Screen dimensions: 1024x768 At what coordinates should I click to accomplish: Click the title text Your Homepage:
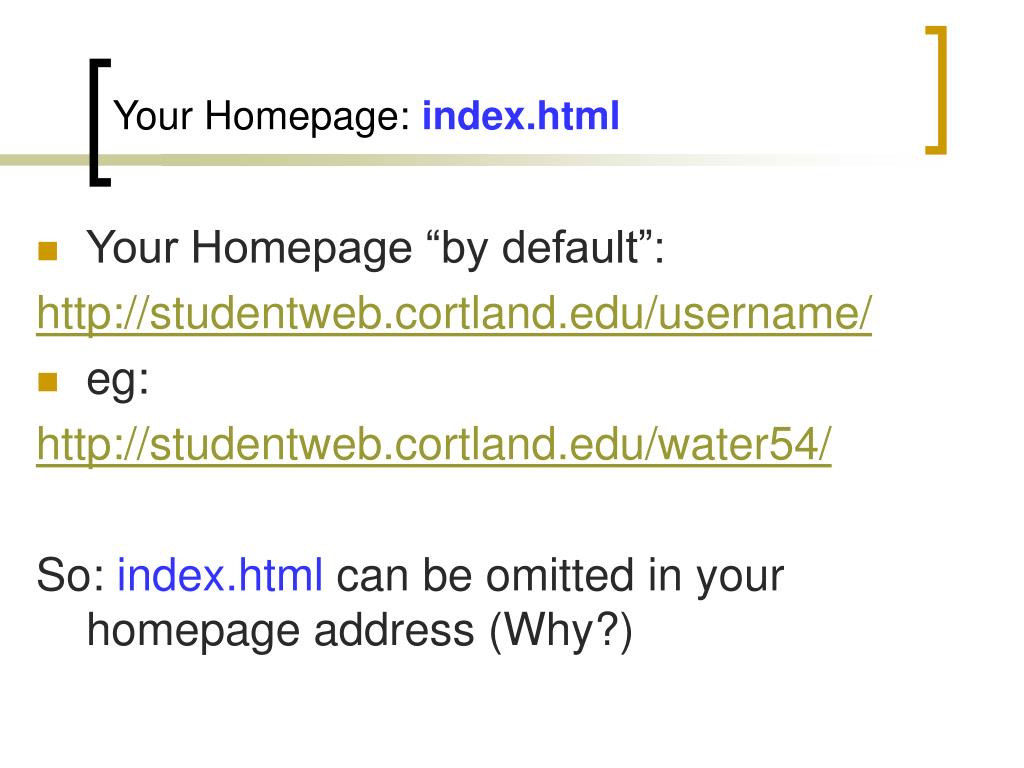pos(261,118)
